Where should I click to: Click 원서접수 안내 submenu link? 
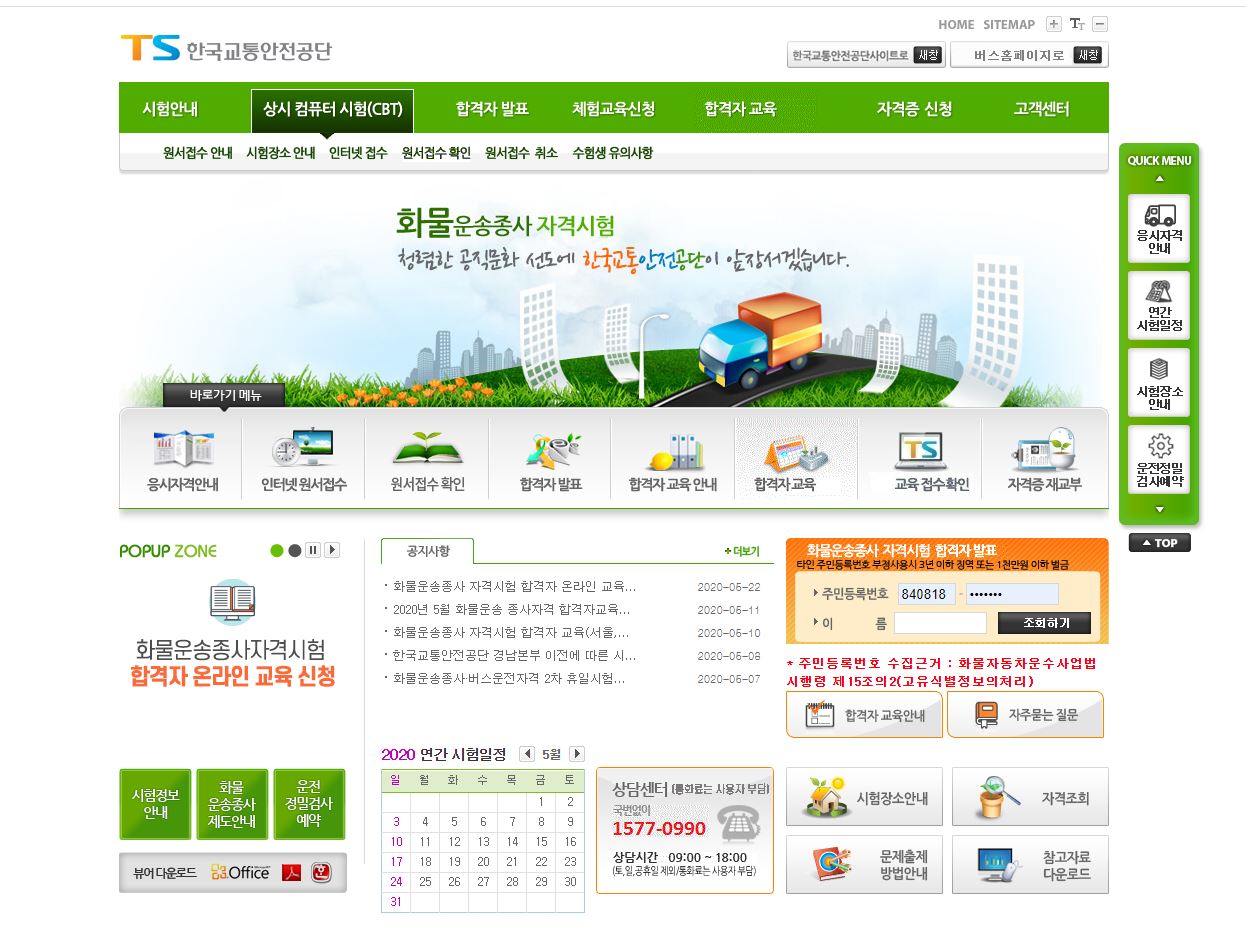pyautogui.click(x=198, y=153)
